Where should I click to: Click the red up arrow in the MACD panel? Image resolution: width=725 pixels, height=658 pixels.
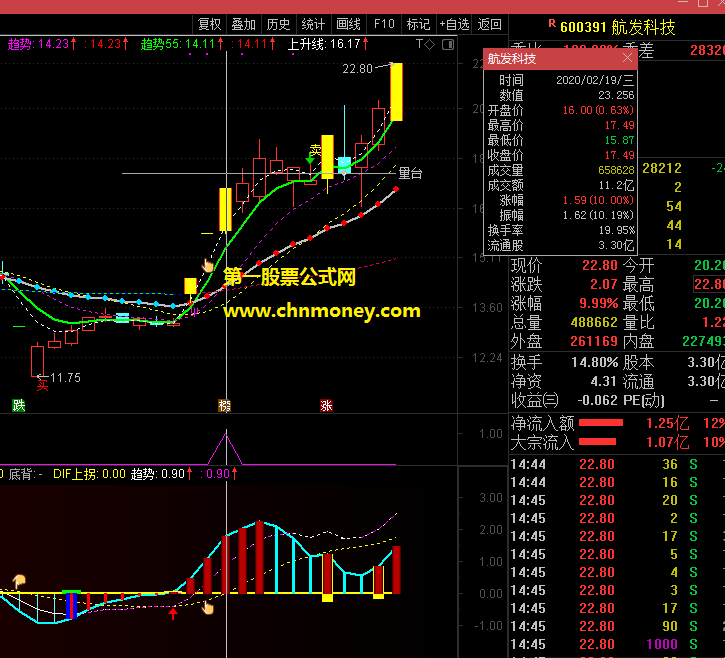[x=173, y=614]
